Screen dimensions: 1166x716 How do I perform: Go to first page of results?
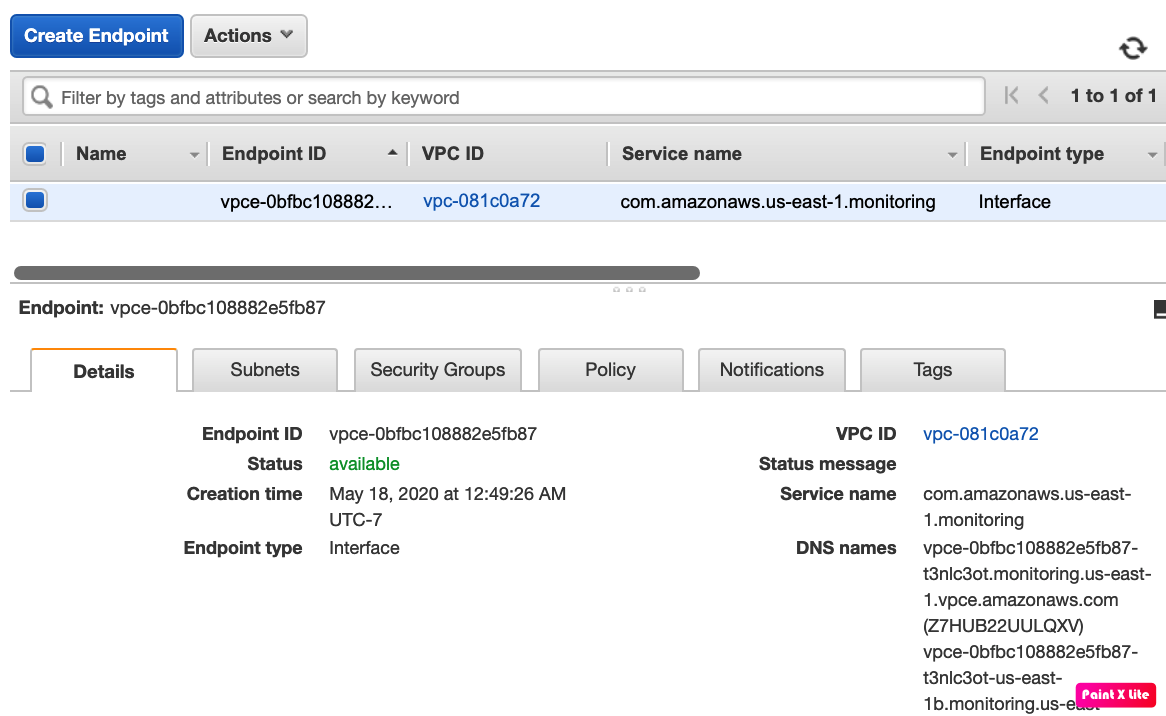[x=1011, y=96]
